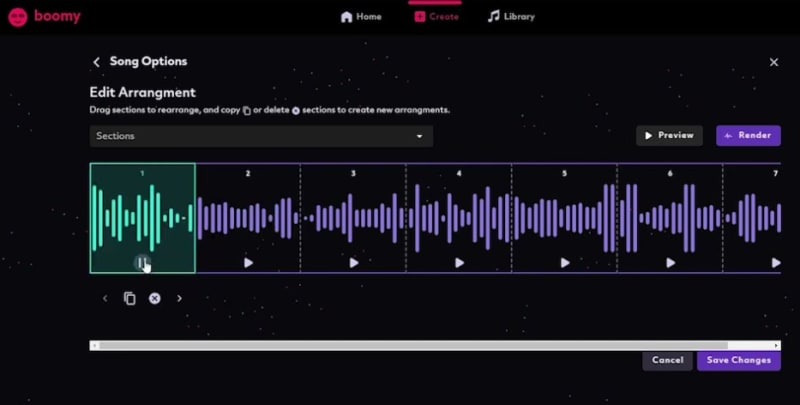The height and width of the screenshot is (405, 800).
Task: Click the Preview button
Action: 669,136
